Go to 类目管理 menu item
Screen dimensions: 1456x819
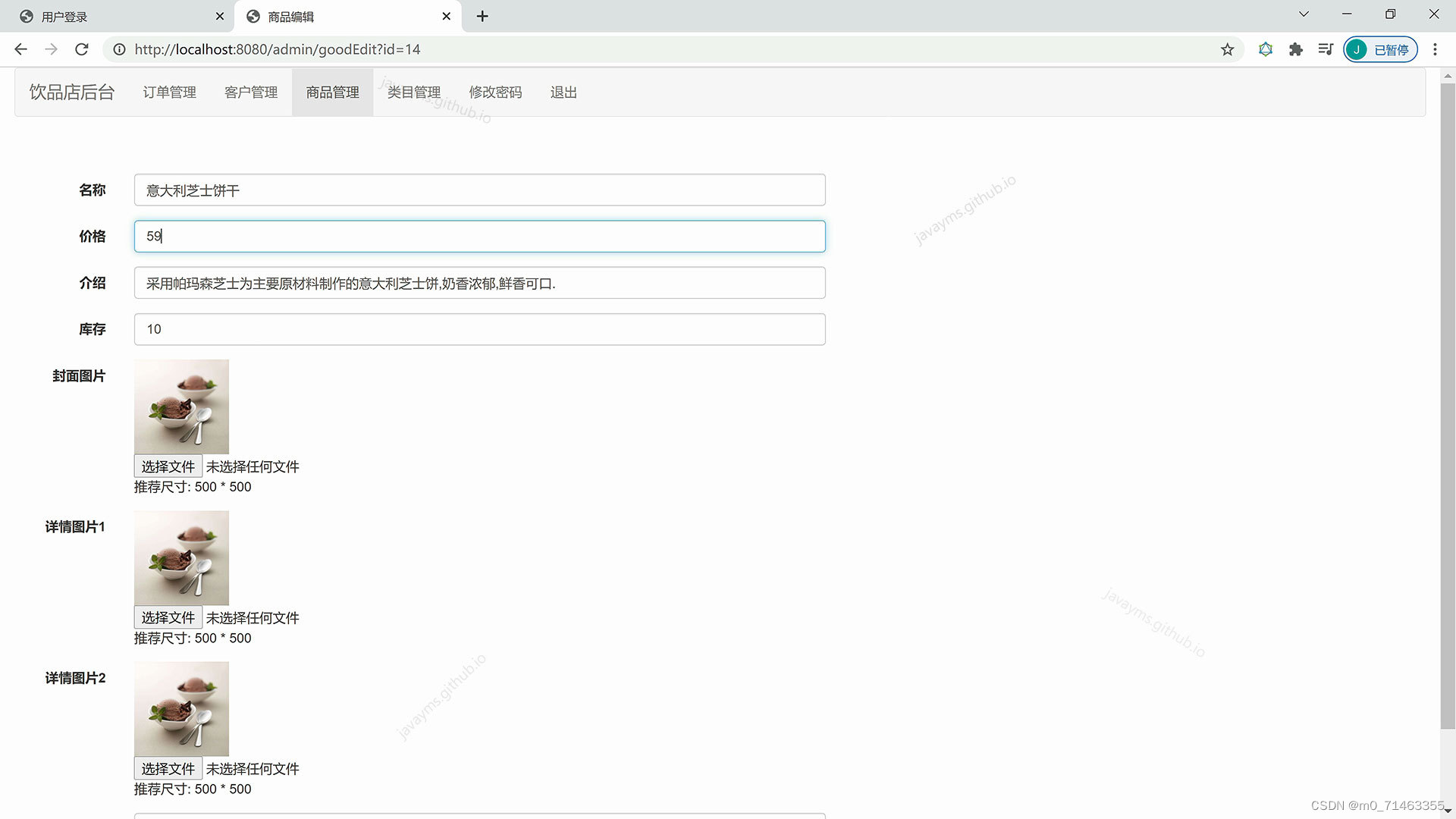[414, 93]
